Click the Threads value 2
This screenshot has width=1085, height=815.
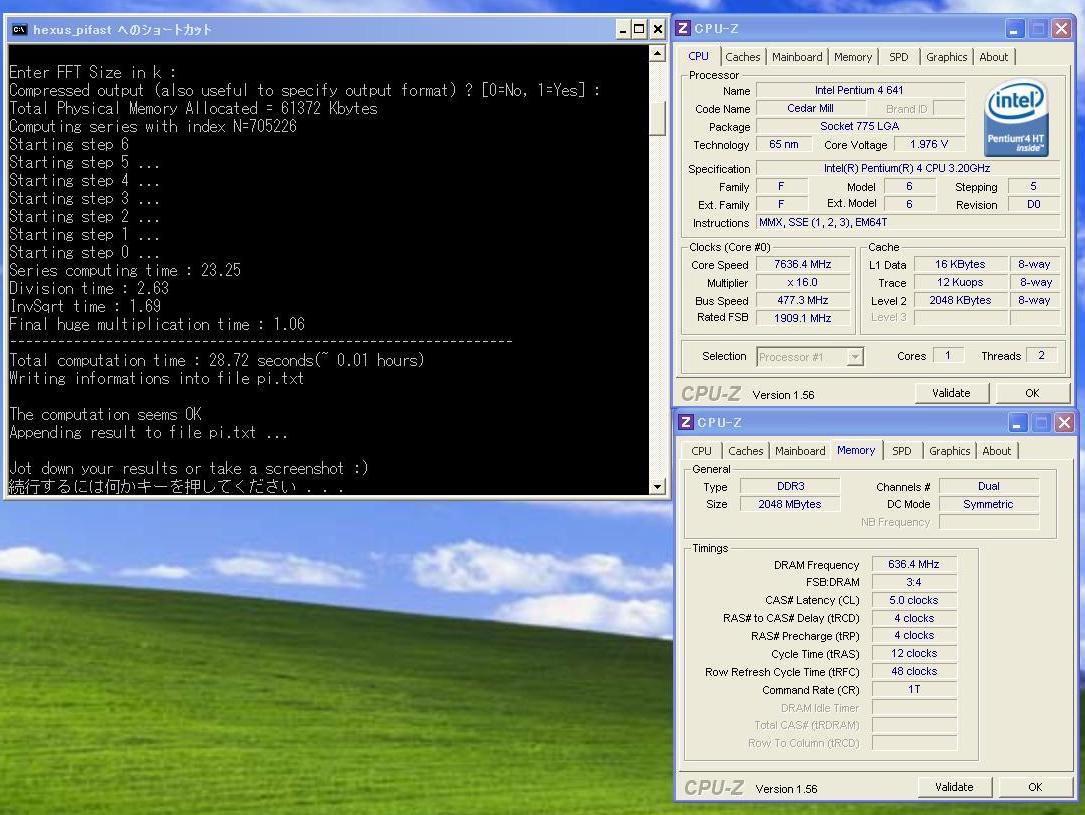1041,356
